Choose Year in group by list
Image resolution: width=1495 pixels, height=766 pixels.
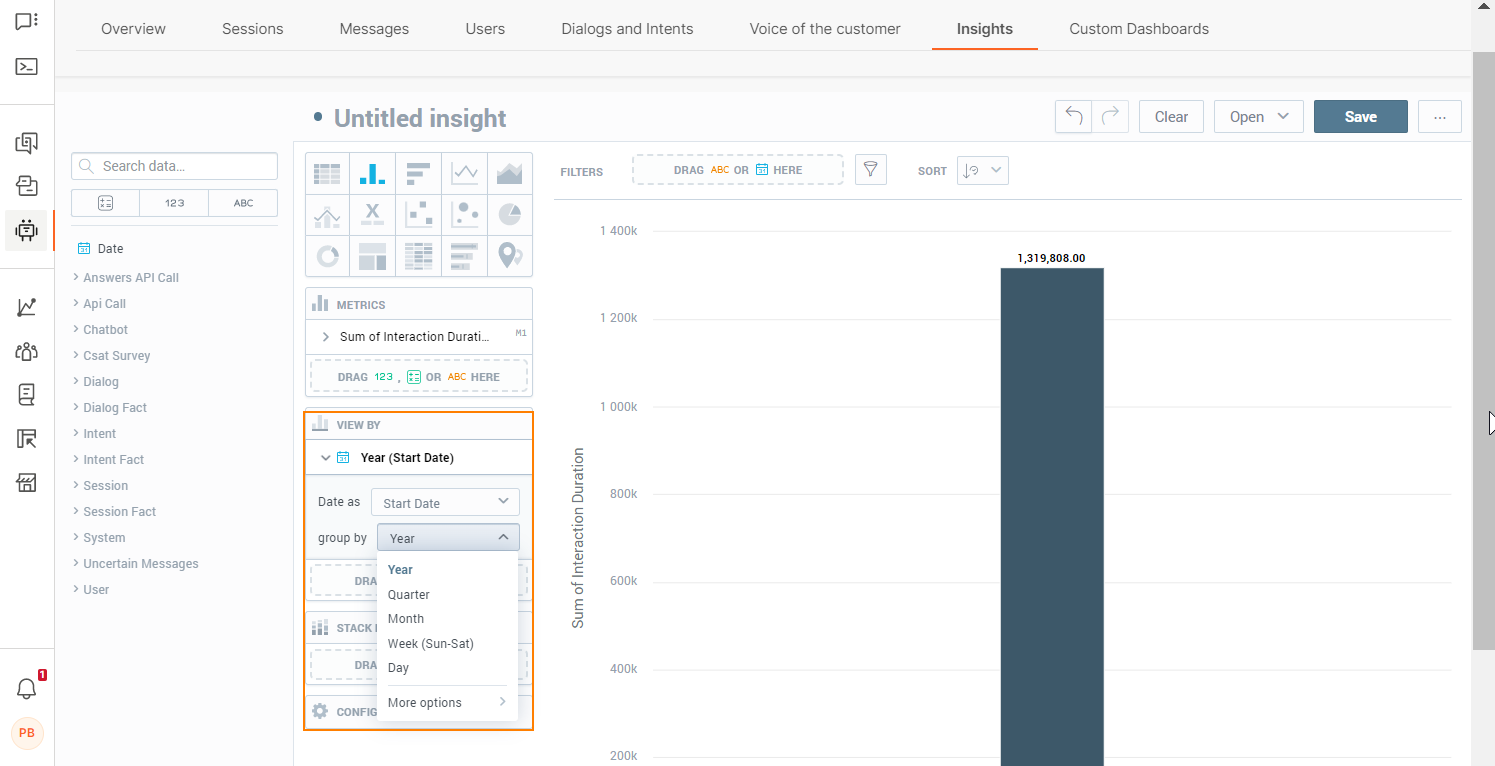pos(400,570)
